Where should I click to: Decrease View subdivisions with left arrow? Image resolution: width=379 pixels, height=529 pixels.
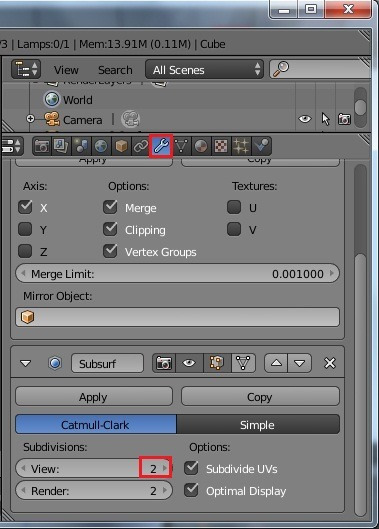click(x=23, y=468)
